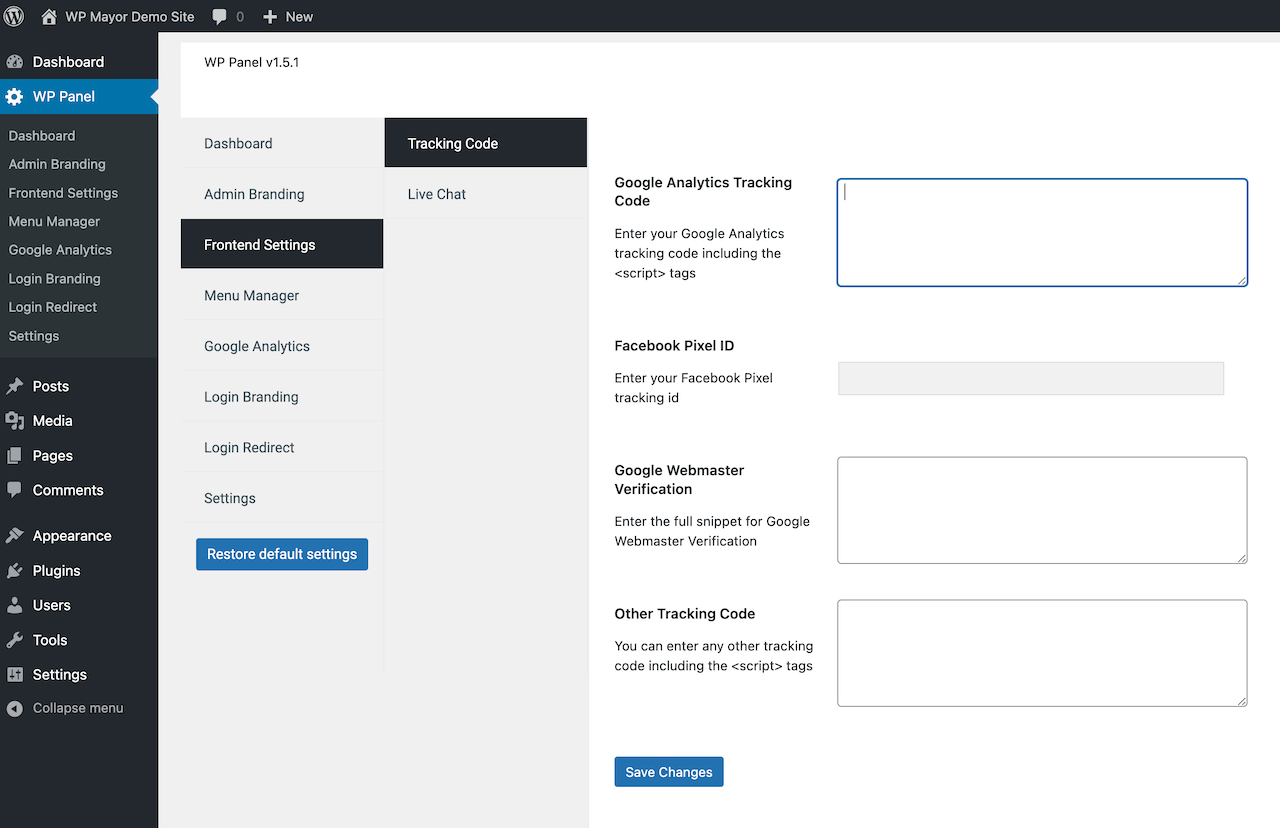
Task: Switch to Dashboard tab in WP Panel
Action: pyautogui.click(x=282, y=143)
